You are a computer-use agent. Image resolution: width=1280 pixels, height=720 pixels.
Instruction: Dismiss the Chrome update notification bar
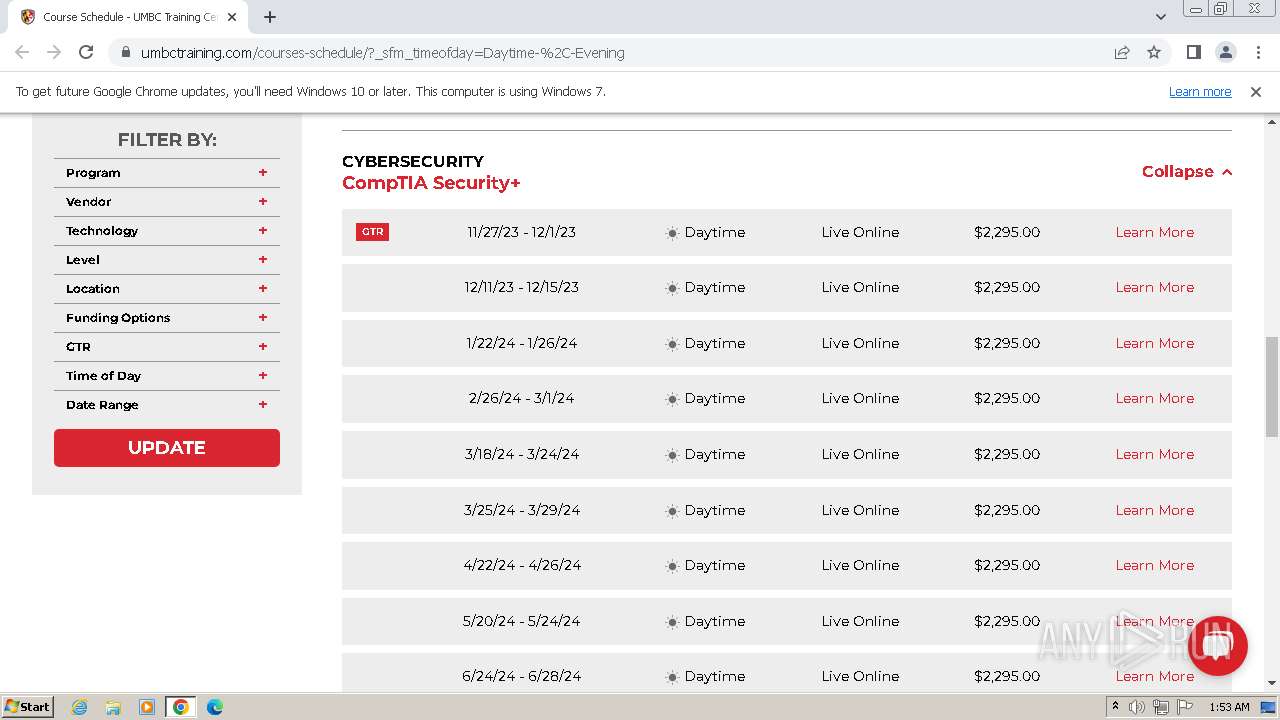click(x=1256, y=92)
